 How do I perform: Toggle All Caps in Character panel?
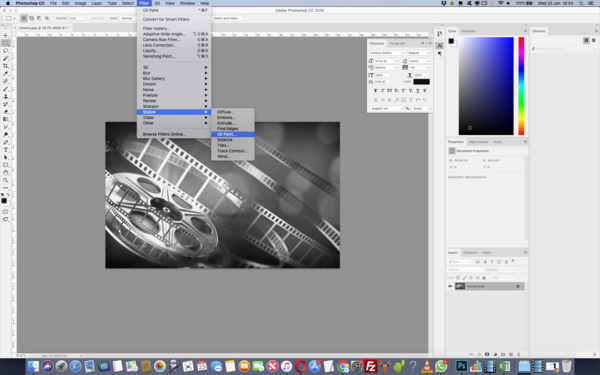pyautogui.click(x=389, y=91)
